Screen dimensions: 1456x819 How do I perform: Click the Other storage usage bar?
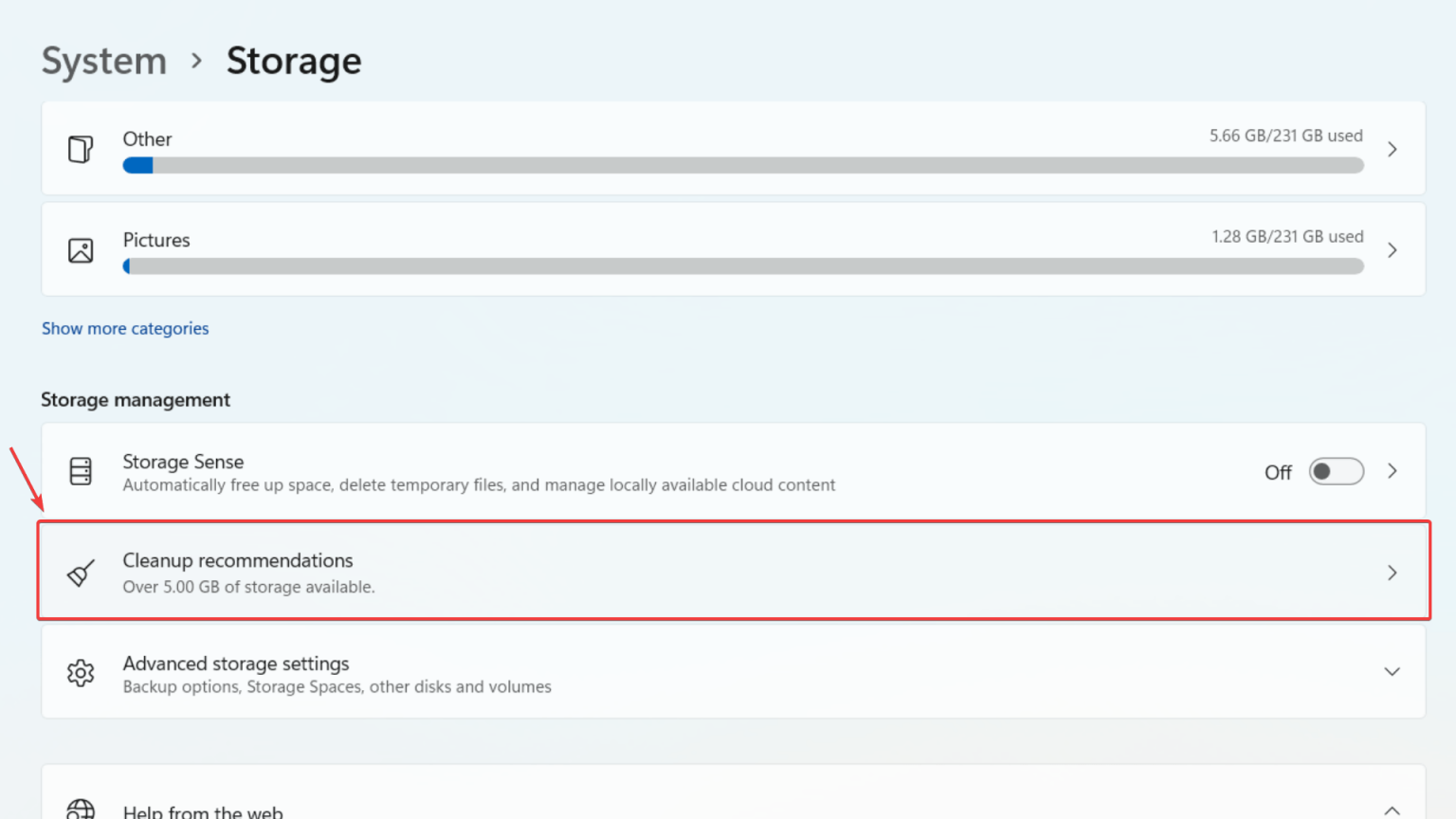point(742,166)
